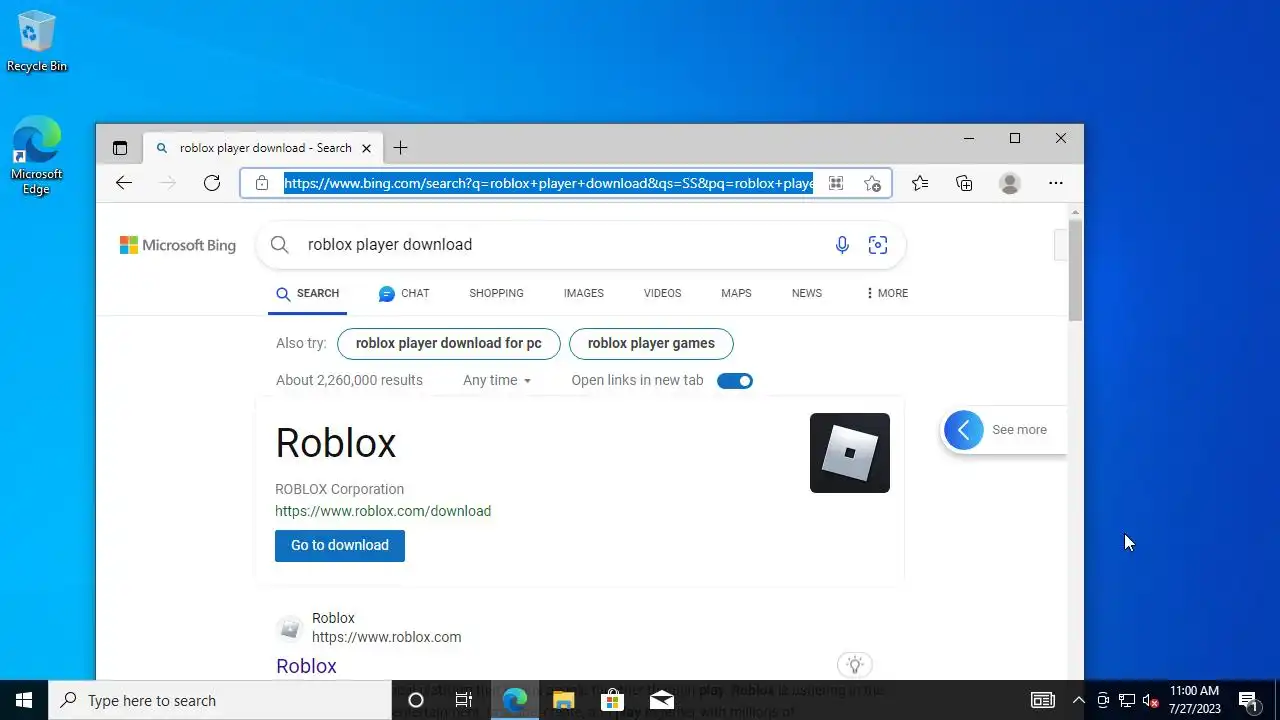The image size is (1280, 720).
Task: Open File Explorer from taskbar
Action: [x=563, y=700]
